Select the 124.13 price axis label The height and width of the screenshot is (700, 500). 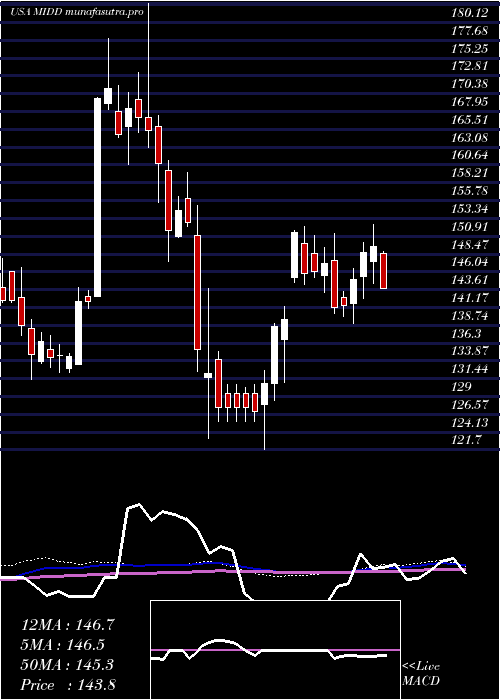click(470, 422)
